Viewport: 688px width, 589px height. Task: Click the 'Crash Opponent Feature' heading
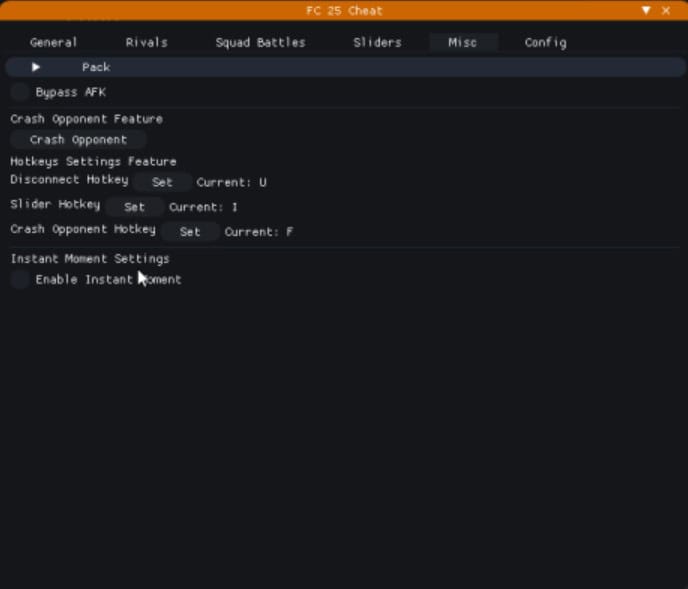click(x=86, y=119)
